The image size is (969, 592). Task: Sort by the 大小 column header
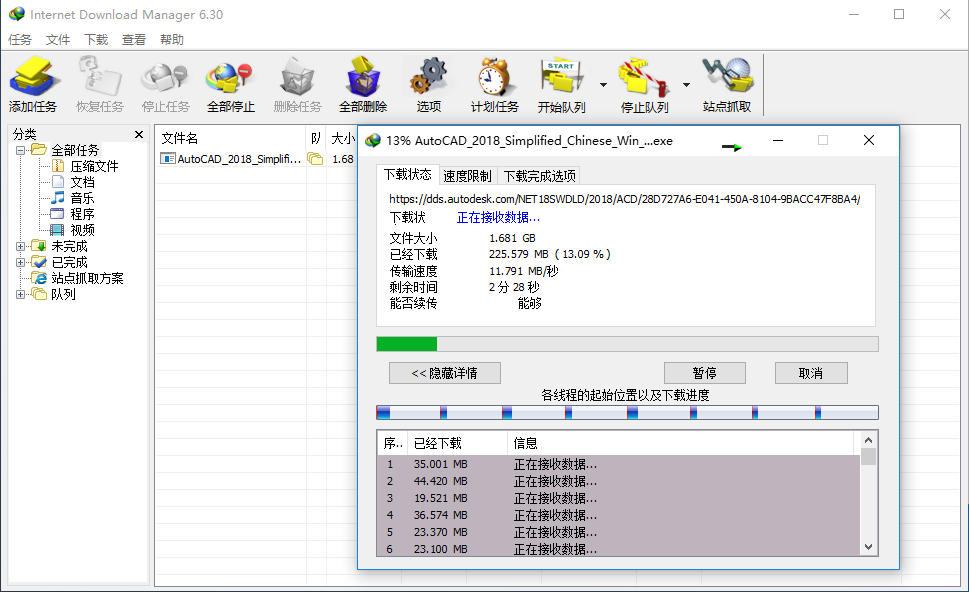pyautogui.click(x=342, y=138)
